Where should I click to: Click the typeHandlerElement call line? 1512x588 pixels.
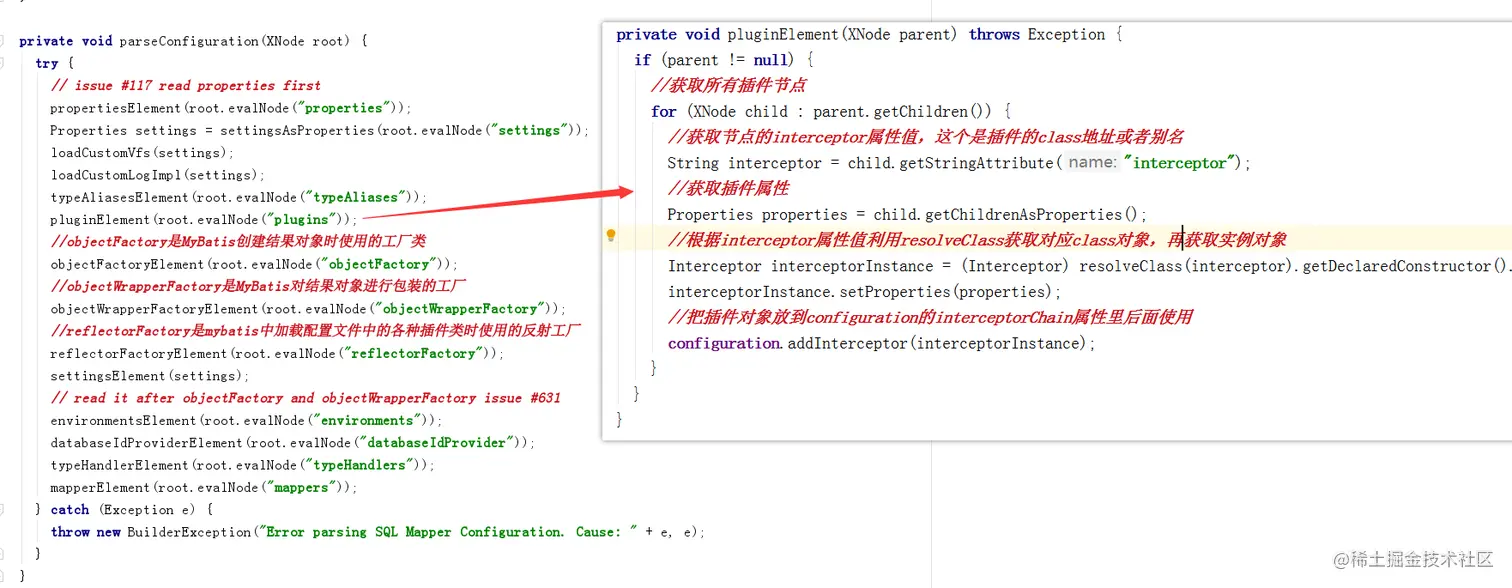point(243,465)
